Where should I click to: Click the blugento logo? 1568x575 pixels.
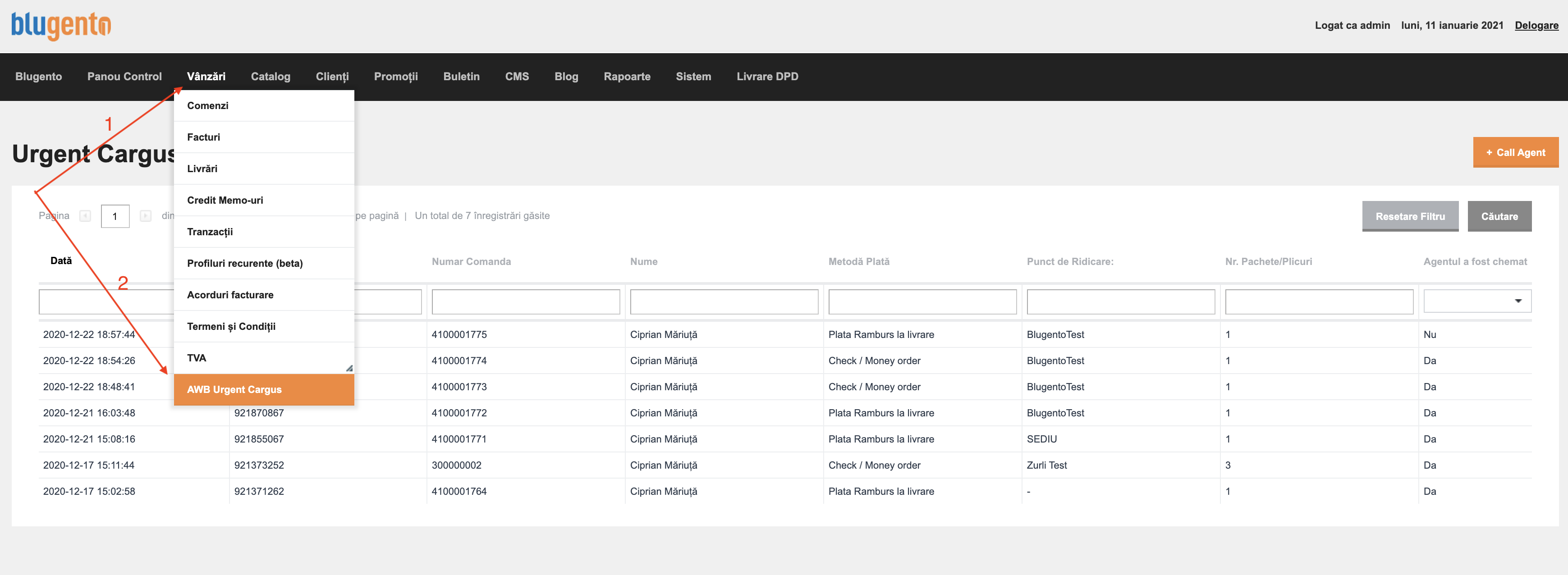61,26
